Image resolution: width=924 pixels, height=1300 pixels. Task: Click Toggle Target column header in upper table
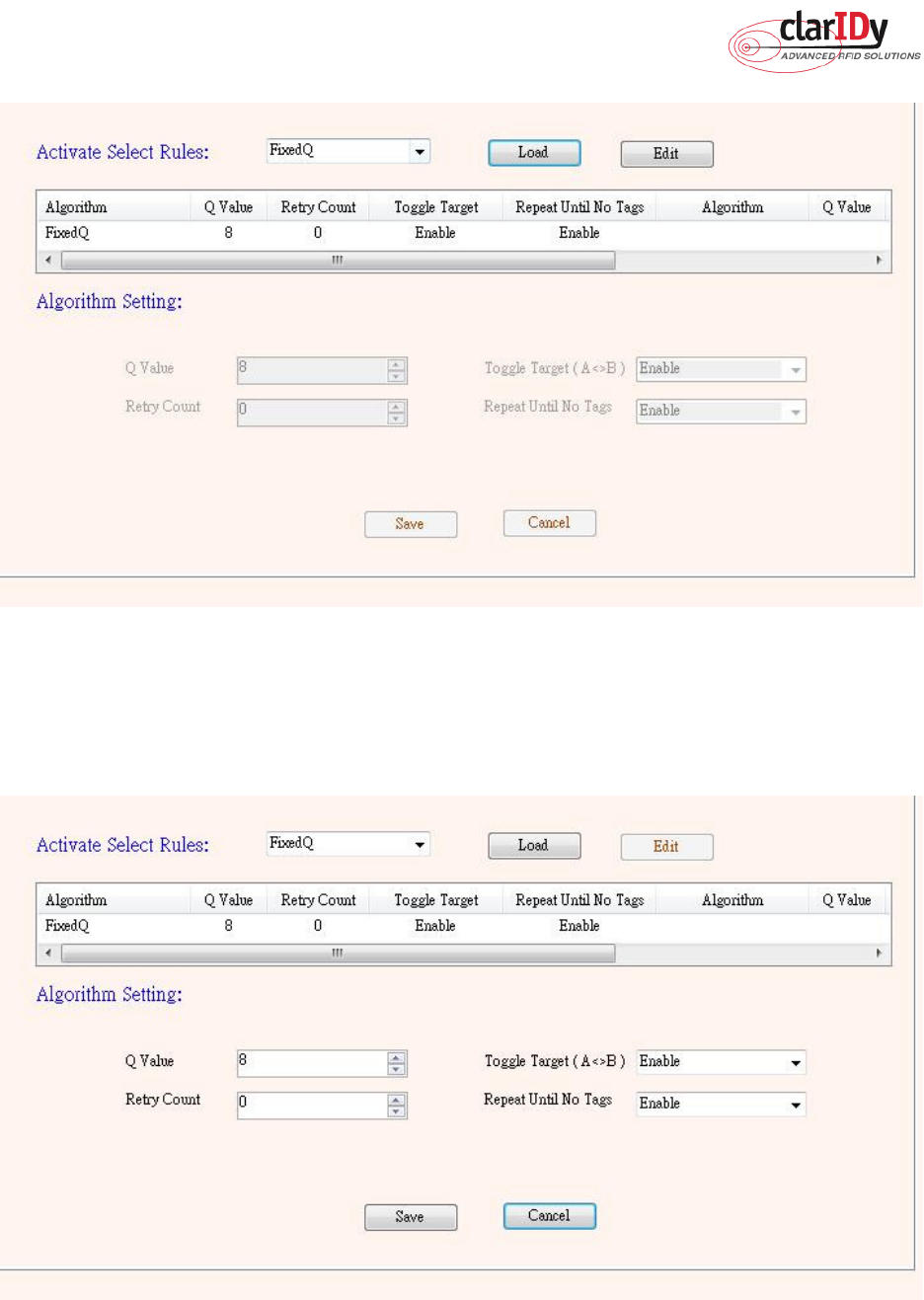435,207
